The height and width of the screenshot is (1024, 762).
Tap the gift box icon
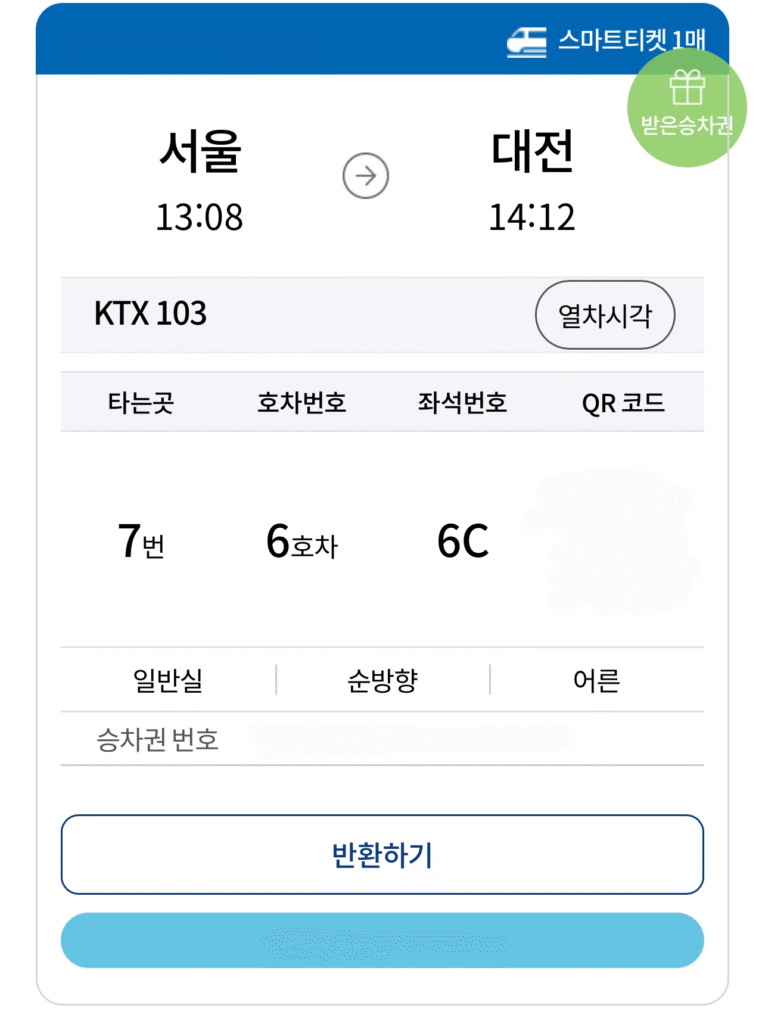687,88
